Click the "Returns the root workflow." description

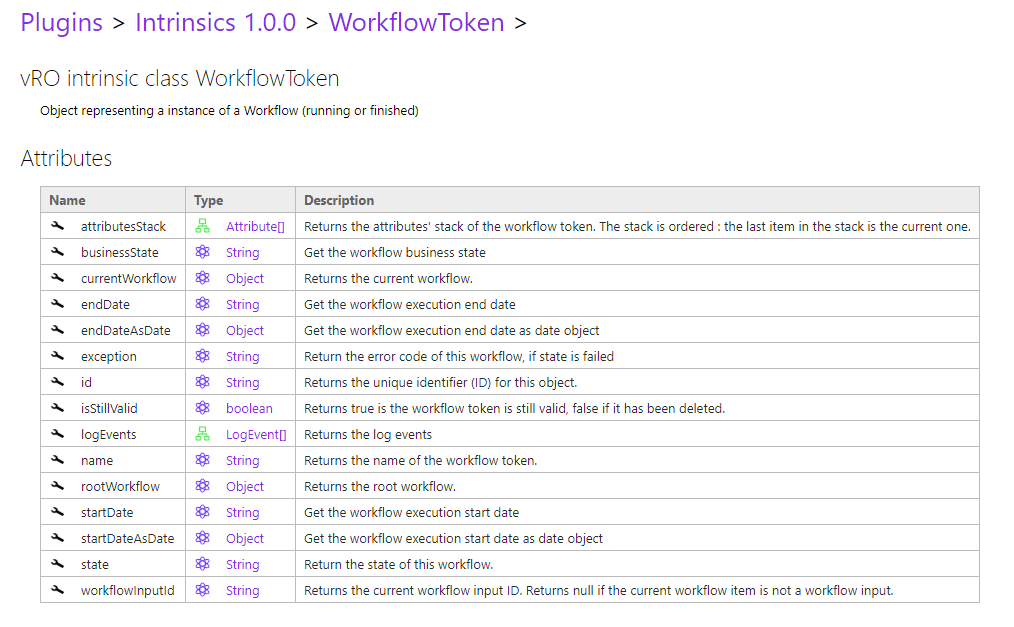point(380,486)
